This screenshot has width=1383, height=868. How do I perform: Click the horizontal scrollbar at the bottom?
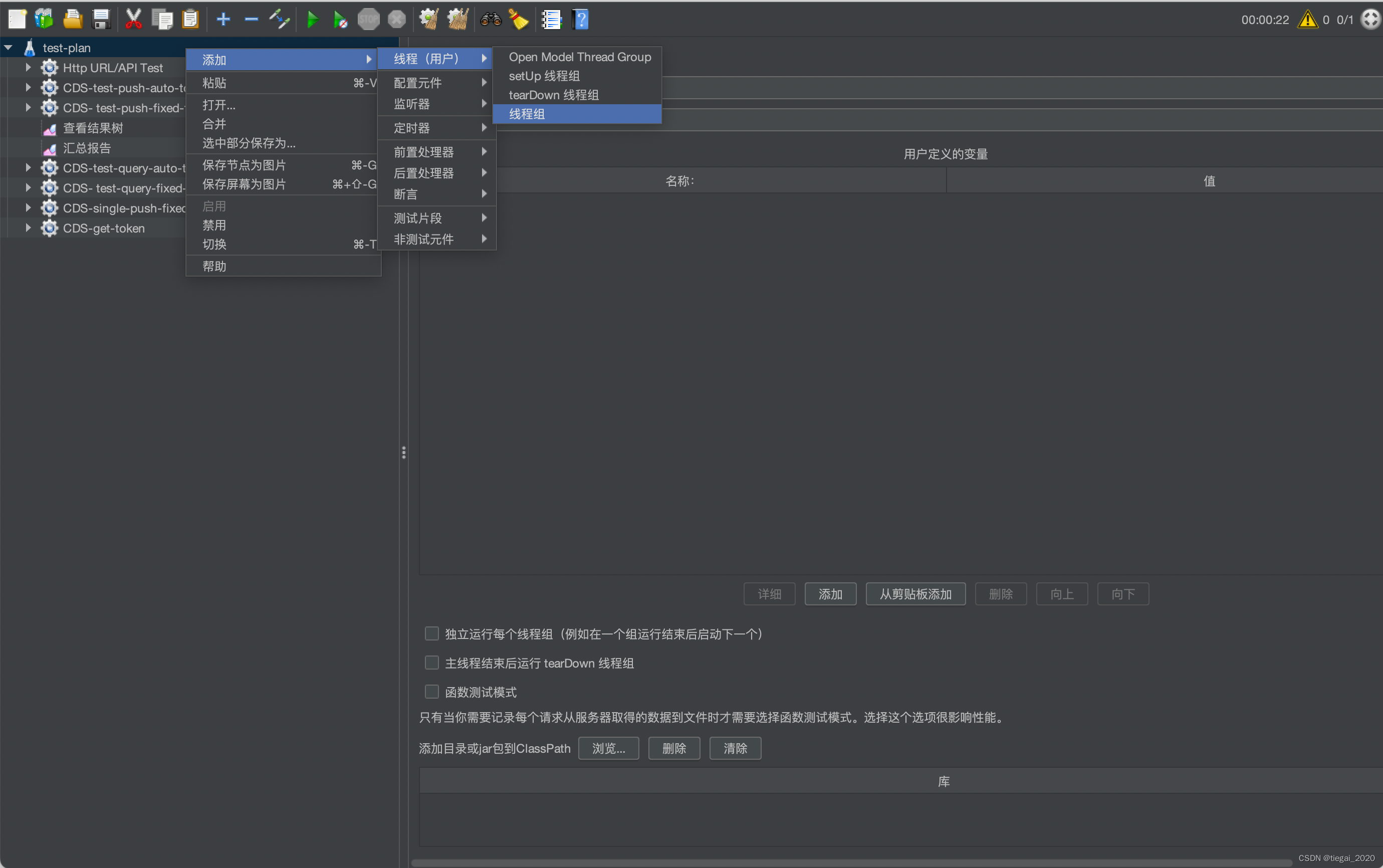pos(852,862)
